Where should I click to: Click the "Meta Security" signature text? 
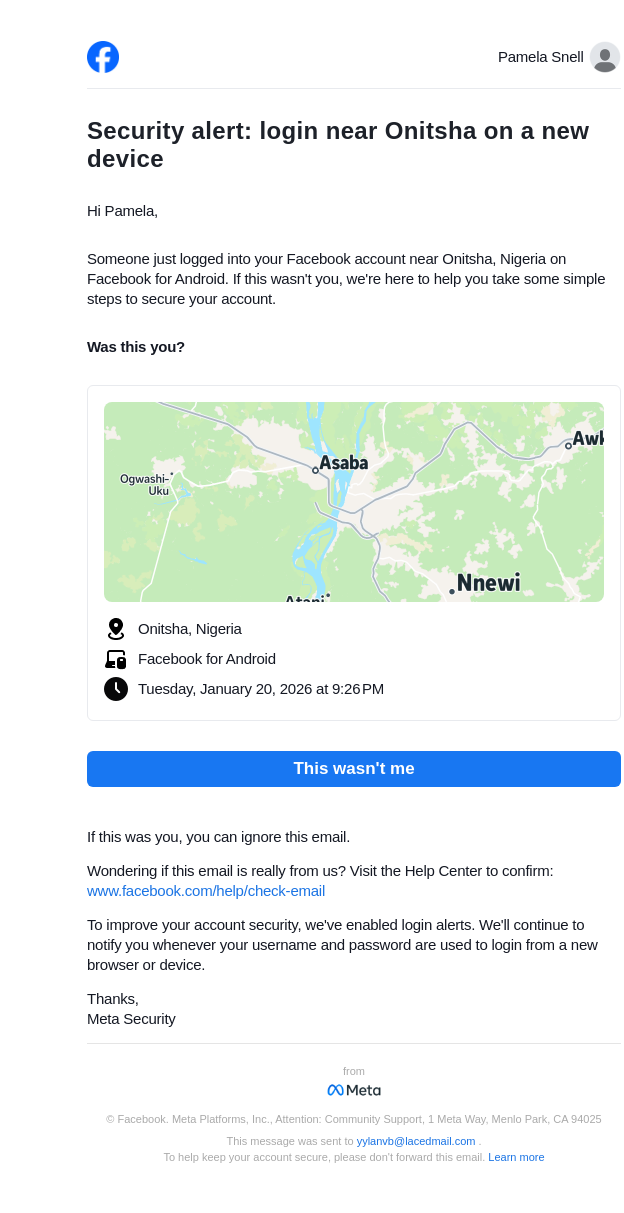pyautogui.click(x=131, y=1019)
